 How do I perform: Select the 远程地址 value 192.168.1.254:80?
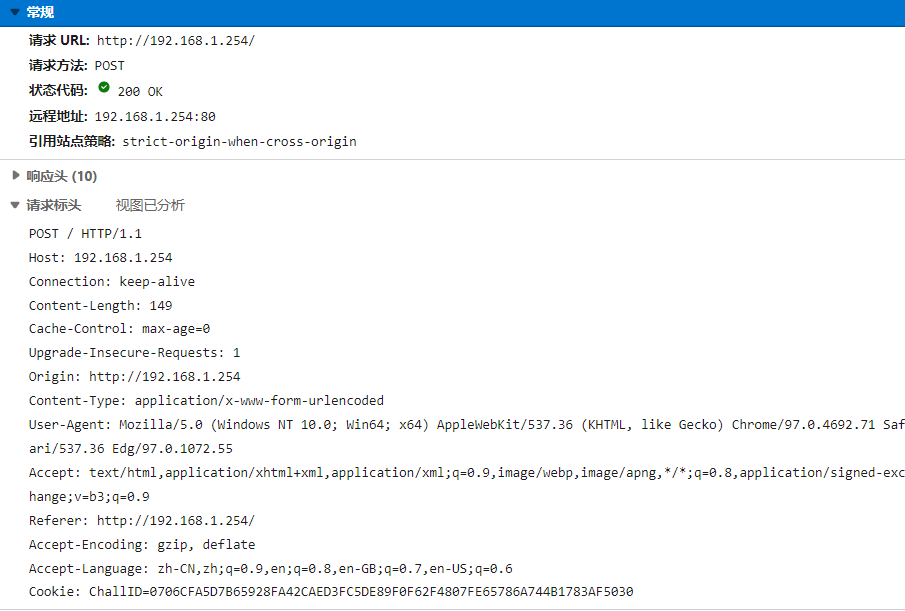pyautogui.click(x=155, y=116)
